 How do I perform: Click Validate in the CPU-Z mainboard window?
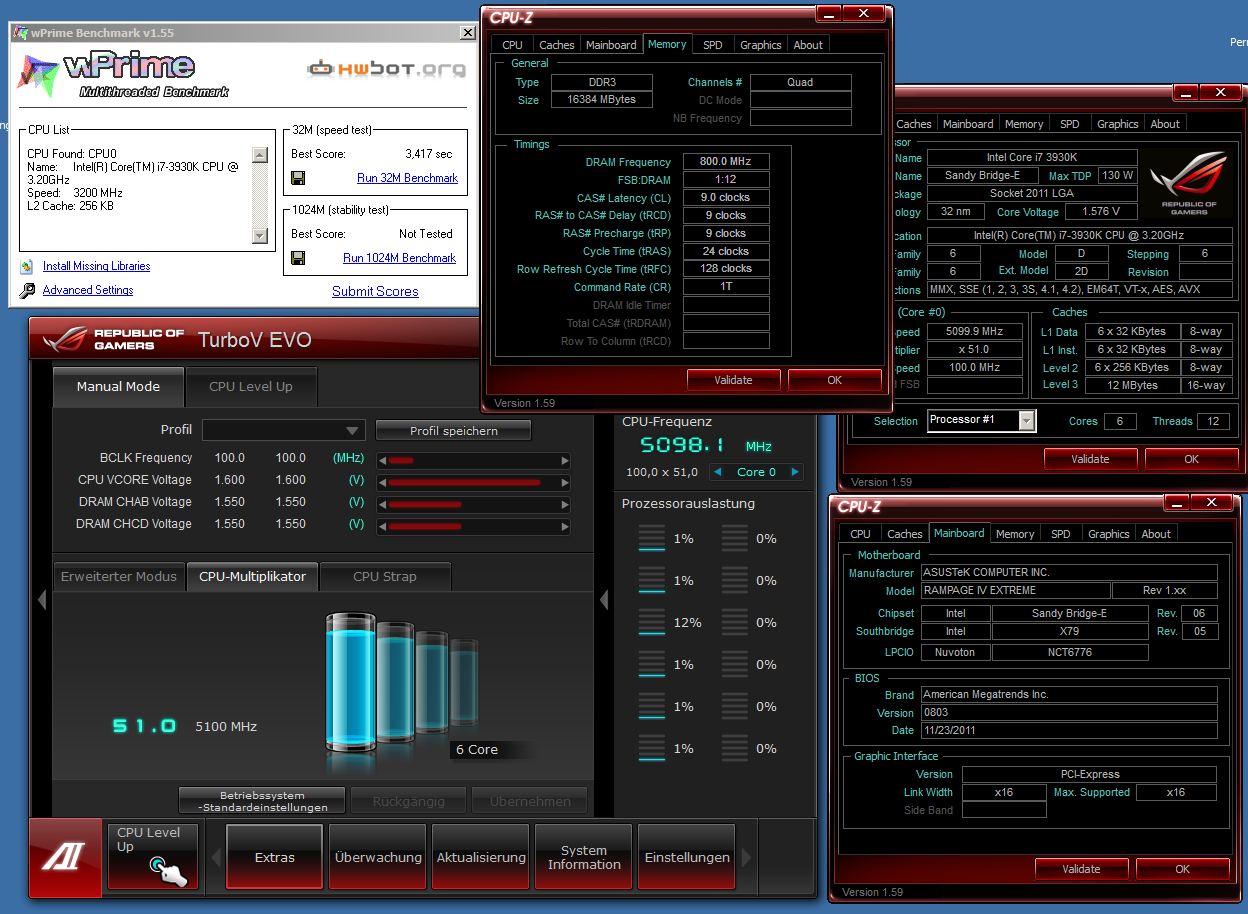[x=1081, y=869]
